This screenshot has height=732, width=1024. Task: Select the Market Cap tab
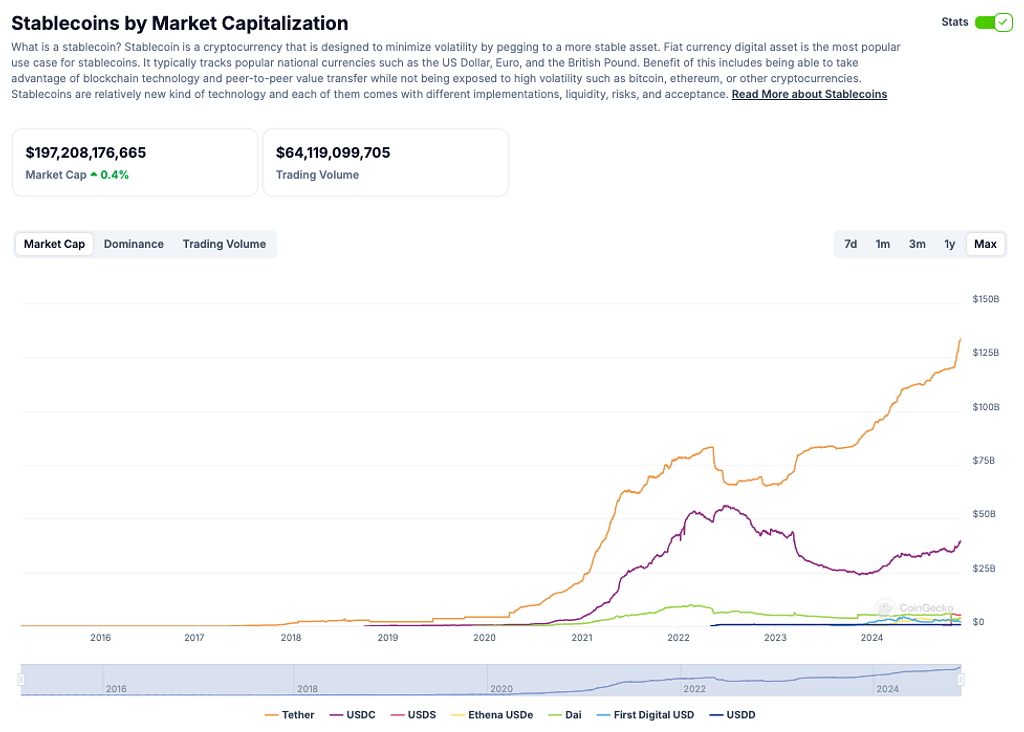[x=54, y=244]
